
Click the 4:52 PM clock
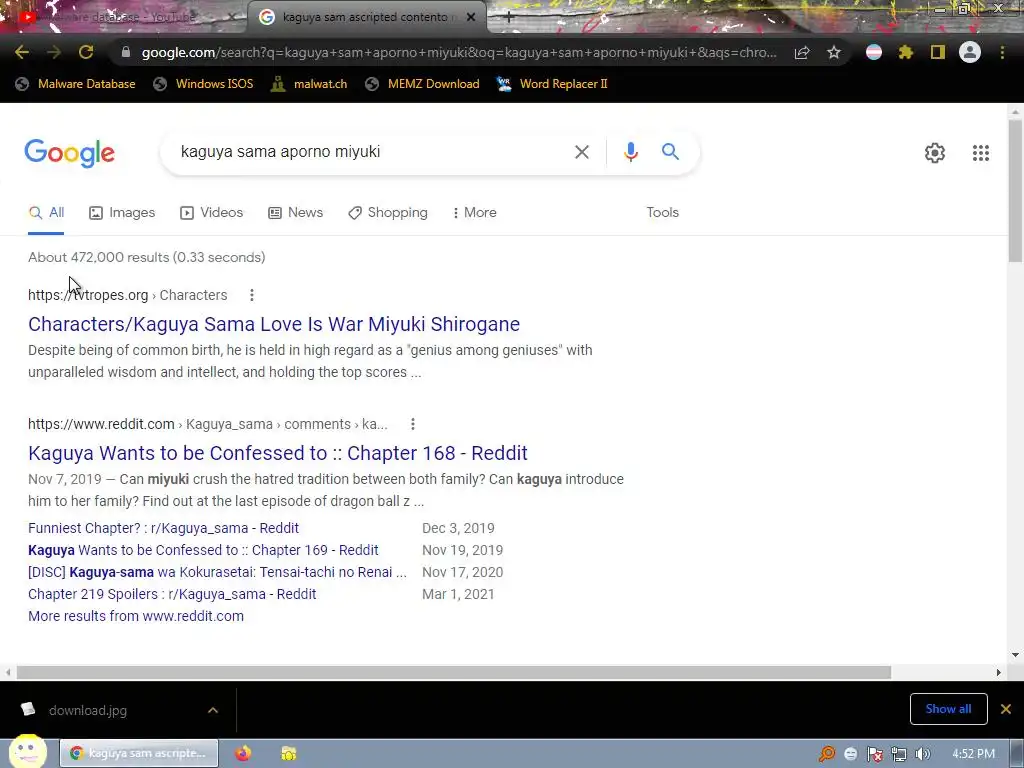click(x=973, y=754)
